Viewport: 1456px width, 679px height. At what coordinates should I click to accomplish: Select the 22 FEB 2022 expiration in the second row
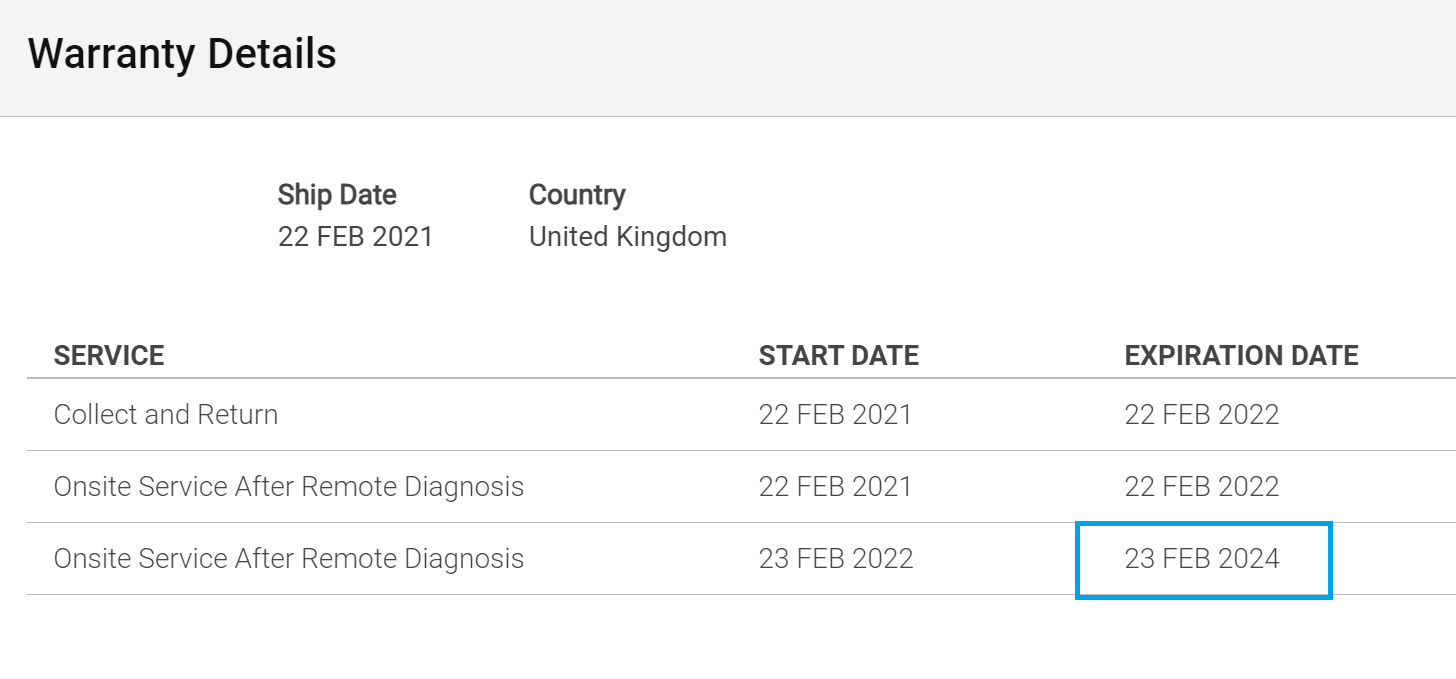(1201, 487)
